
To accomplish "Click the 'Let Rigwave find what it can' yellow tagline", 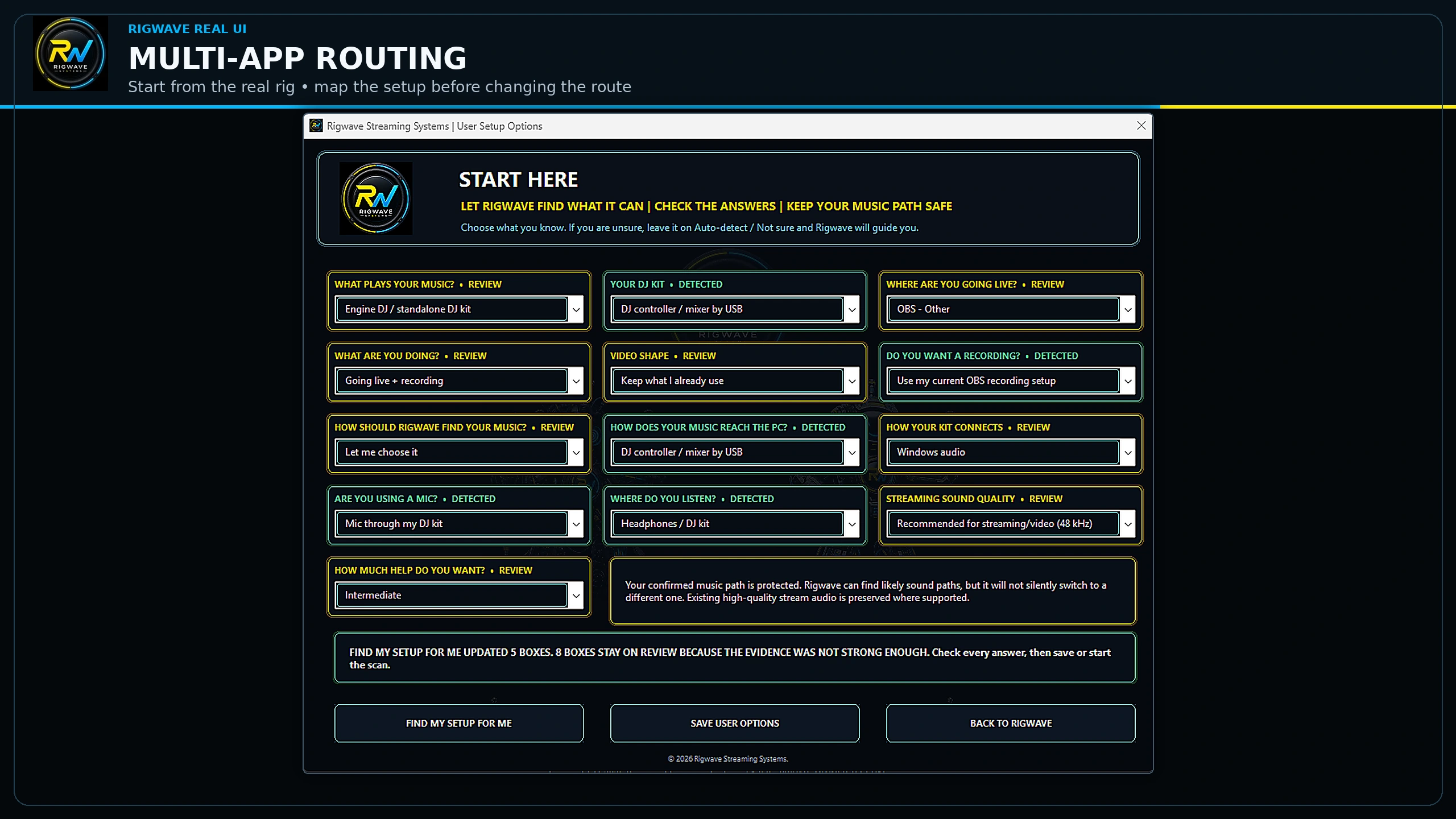I will click(706, 206).
